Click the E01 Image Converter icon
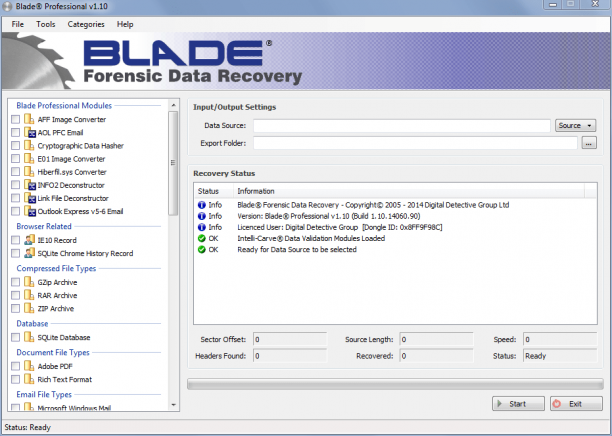The width and height of the screenshot is (612, 436). pyautogui.click(x=29, y=158)
